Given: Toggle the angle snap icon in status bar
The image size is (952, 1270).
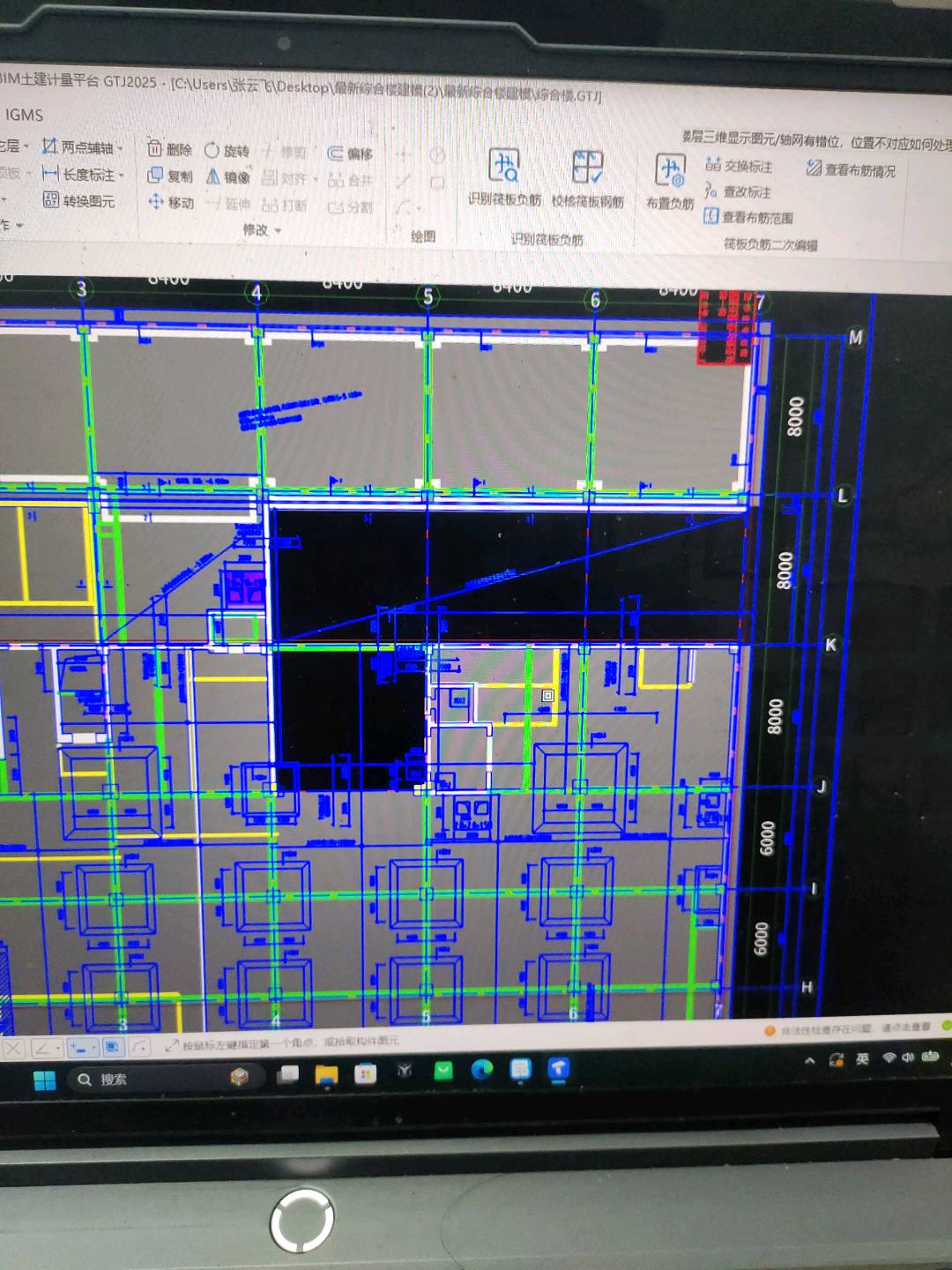Looking at the screenshot, I should (46, 1048).
